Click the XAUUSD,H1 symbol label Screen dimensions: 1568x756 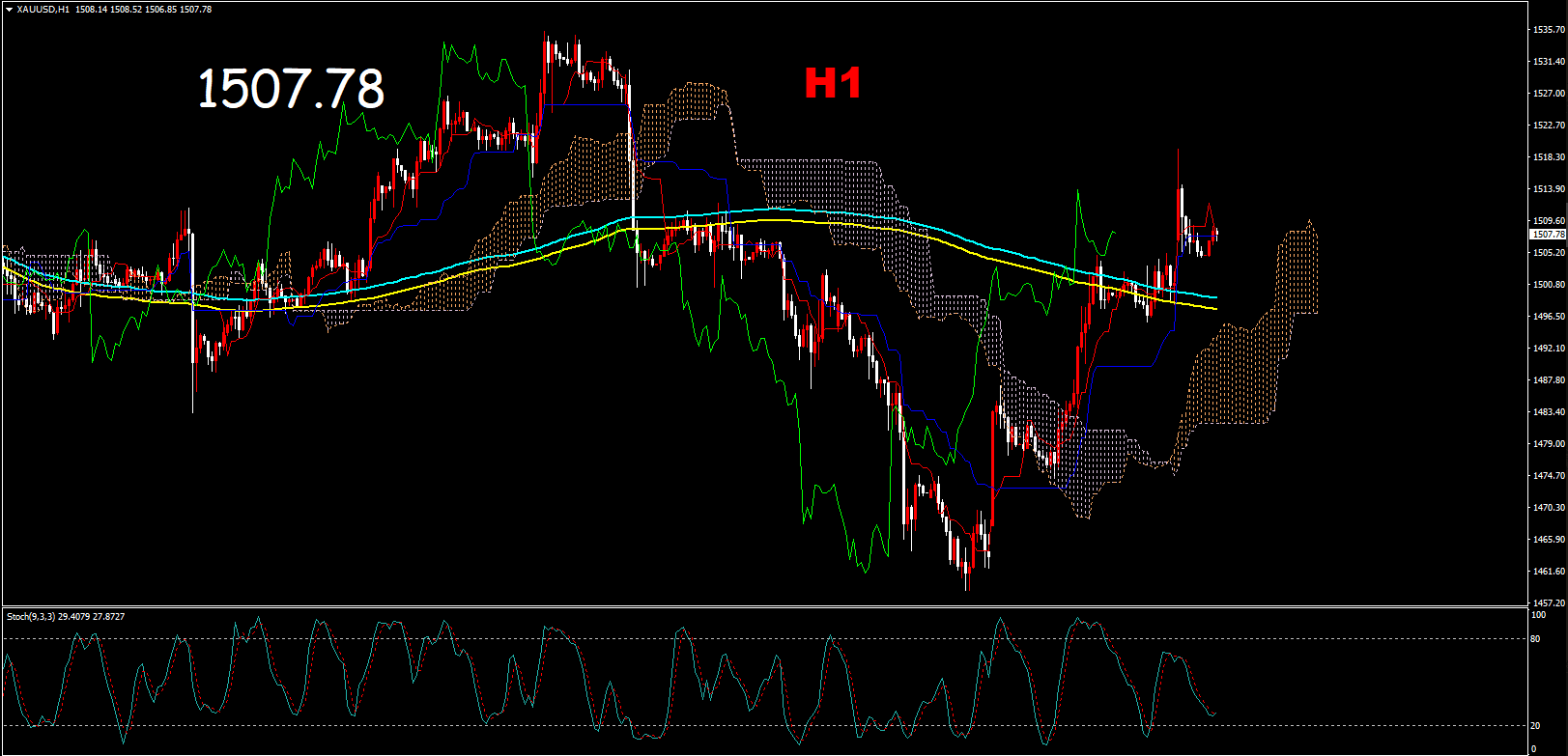tap(43, 10)
